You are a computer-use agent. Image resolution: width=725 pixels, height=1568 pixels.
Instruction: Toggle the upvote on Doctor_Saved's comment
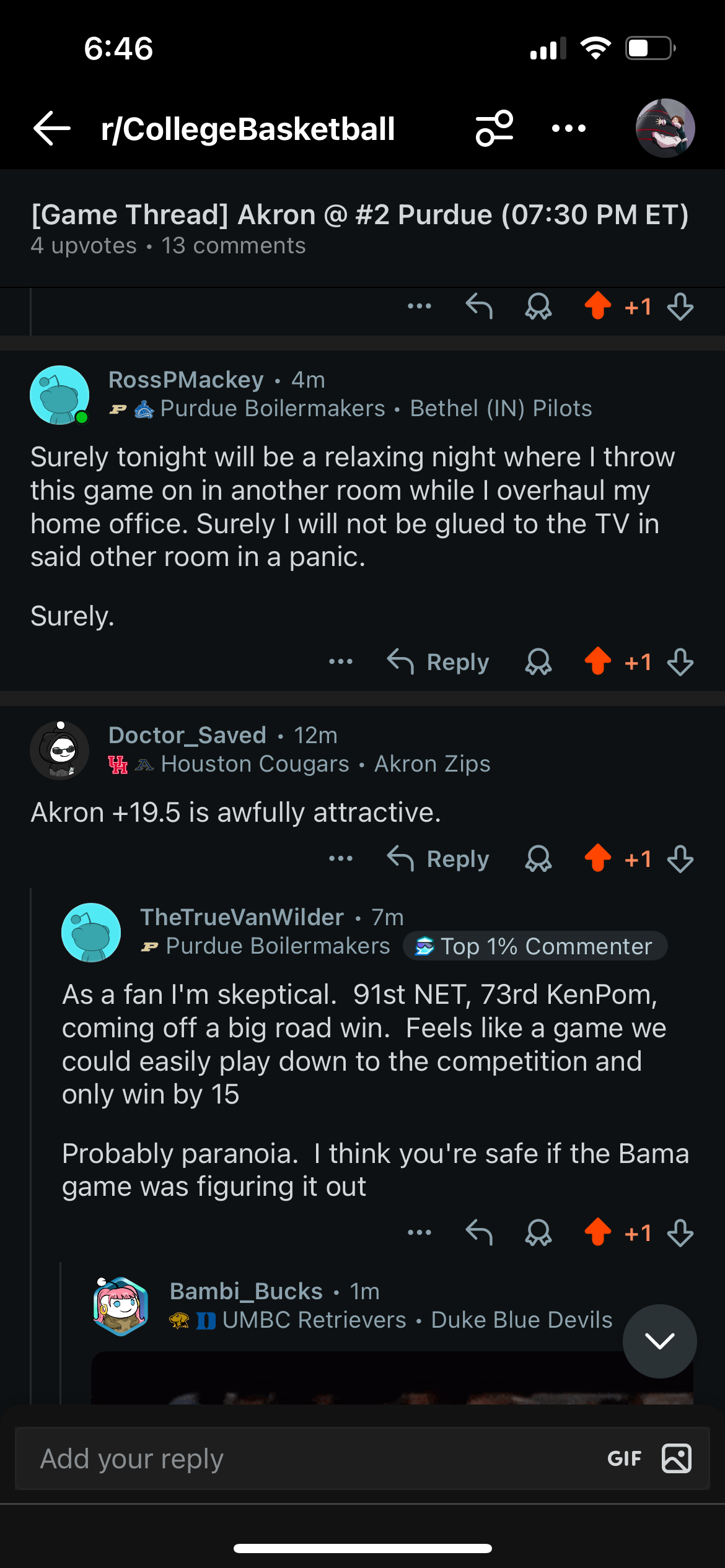pyautogui.click(x=598, y=858)
